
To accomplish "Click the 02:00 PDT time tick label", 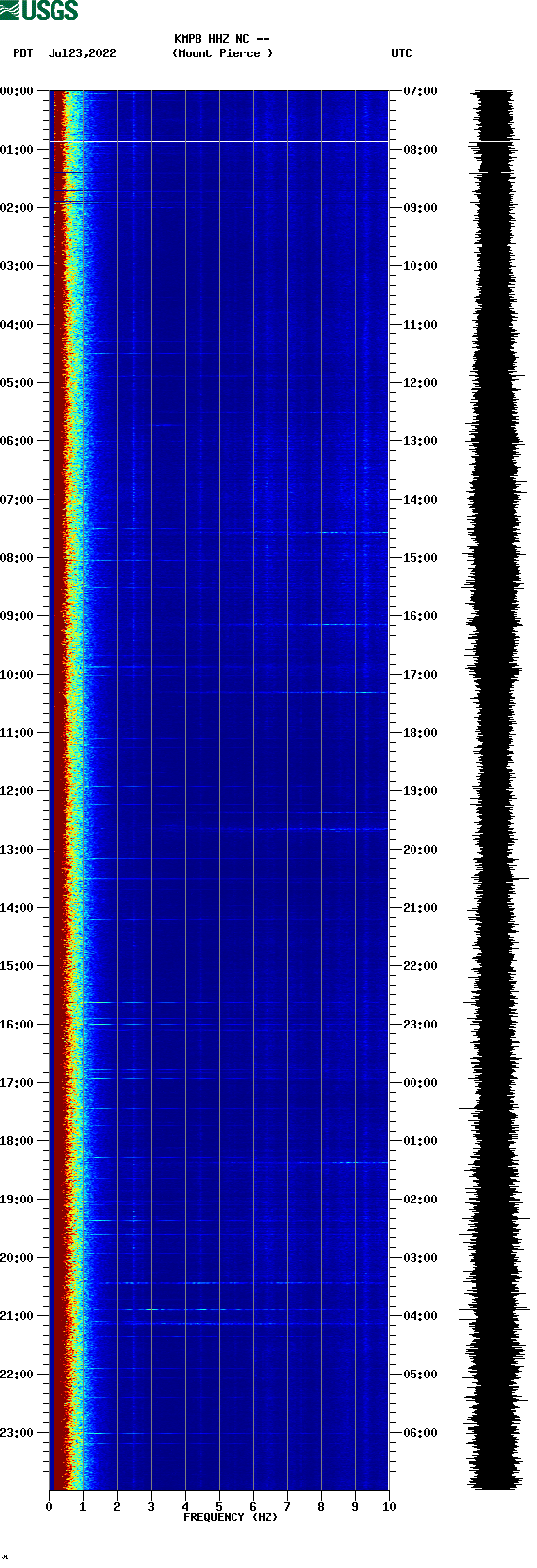I will pos(17,208).
